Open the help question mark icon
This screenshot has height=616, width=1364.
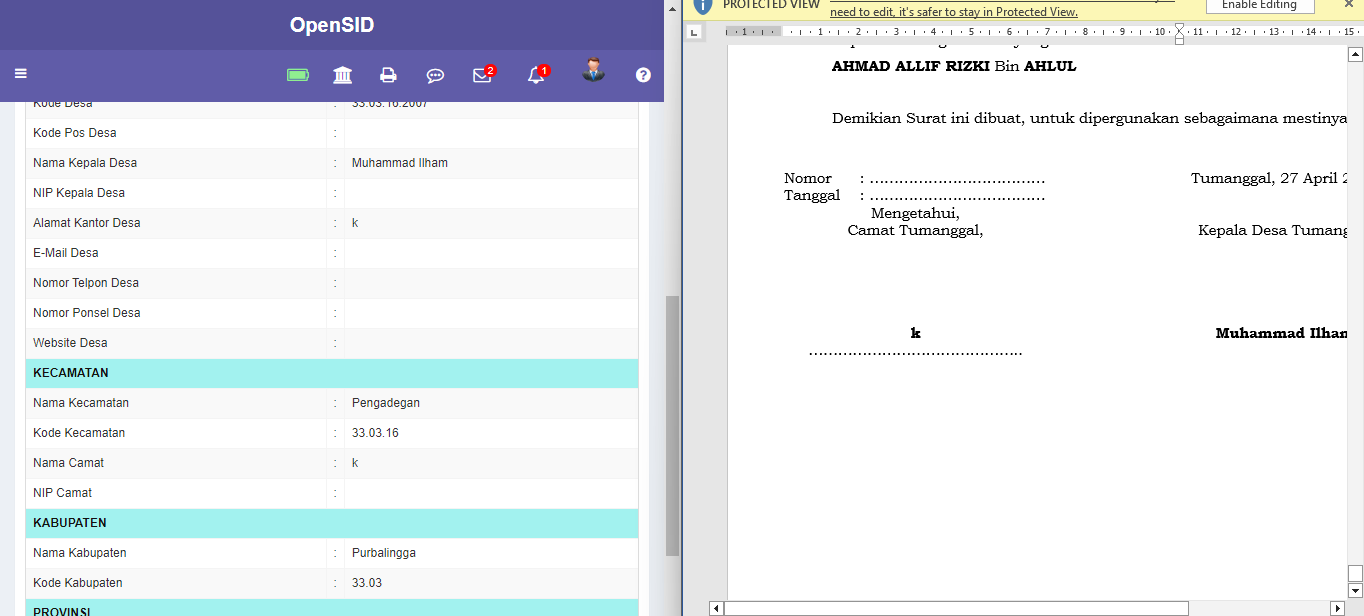[643, 74]
